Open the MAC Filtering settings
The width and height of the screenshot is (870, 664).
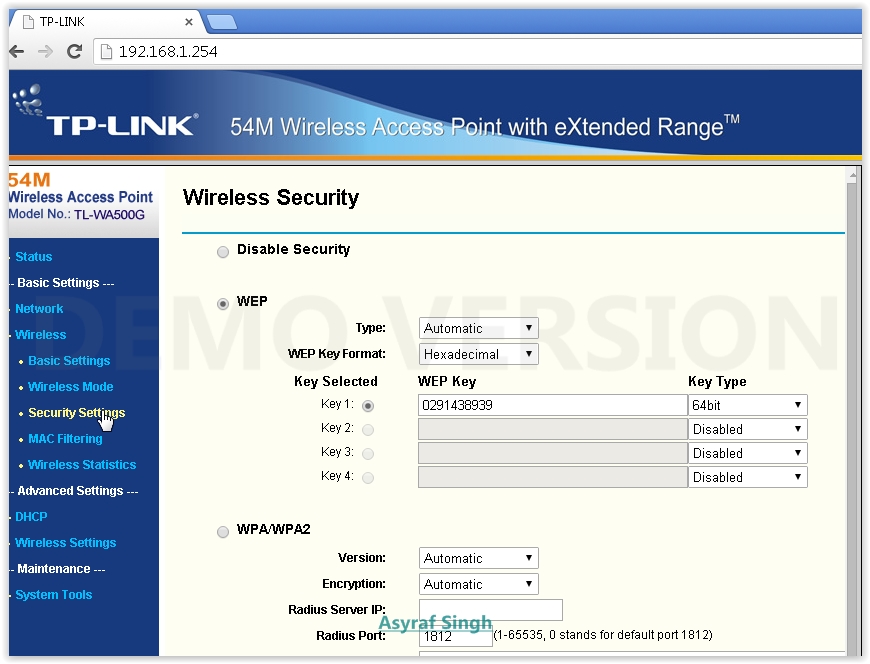(65, 438)
